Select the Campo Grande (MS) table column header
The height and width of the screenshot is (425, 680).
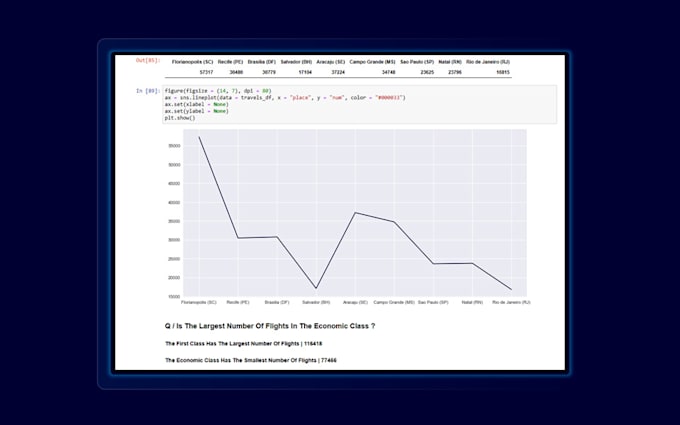373,62
